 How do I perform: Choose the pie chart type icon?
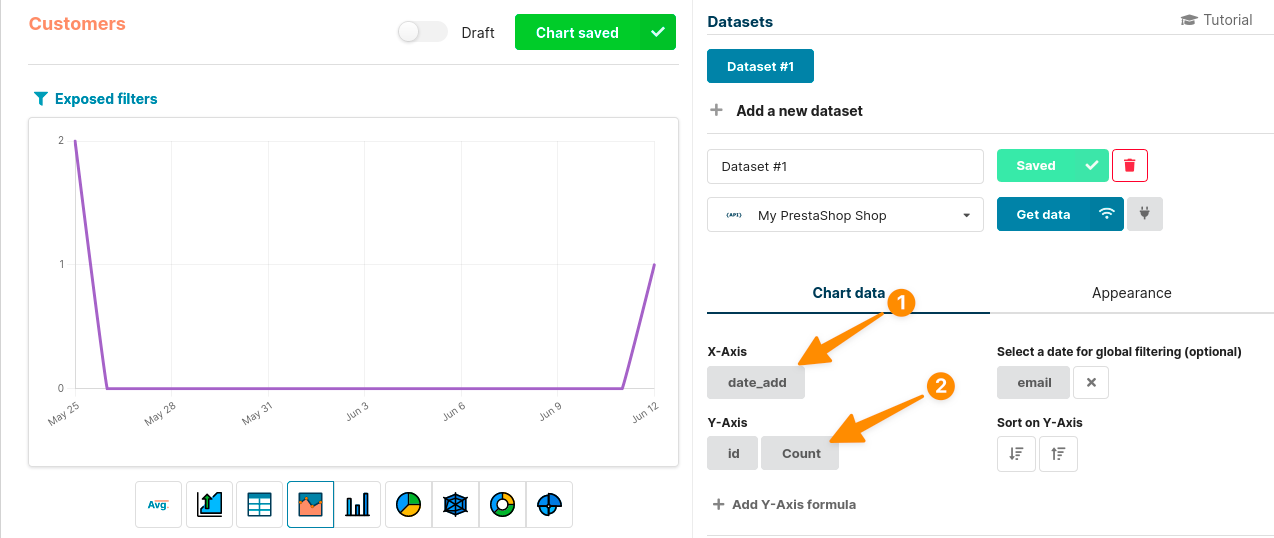408,505
